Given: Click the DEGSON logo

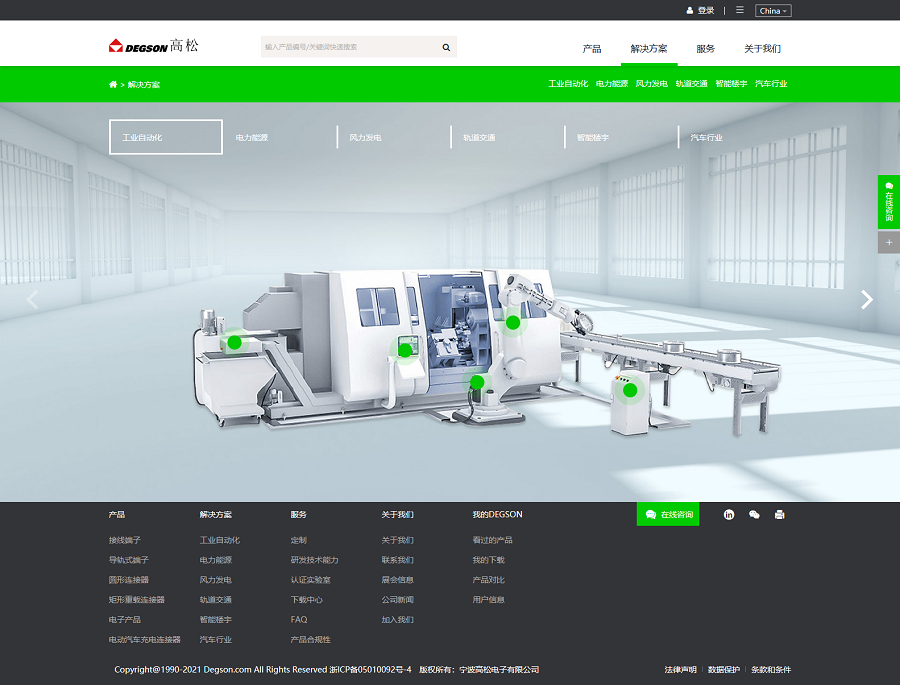Looking at the screenshot, I should pyautogui.click(x=153, y=46).
